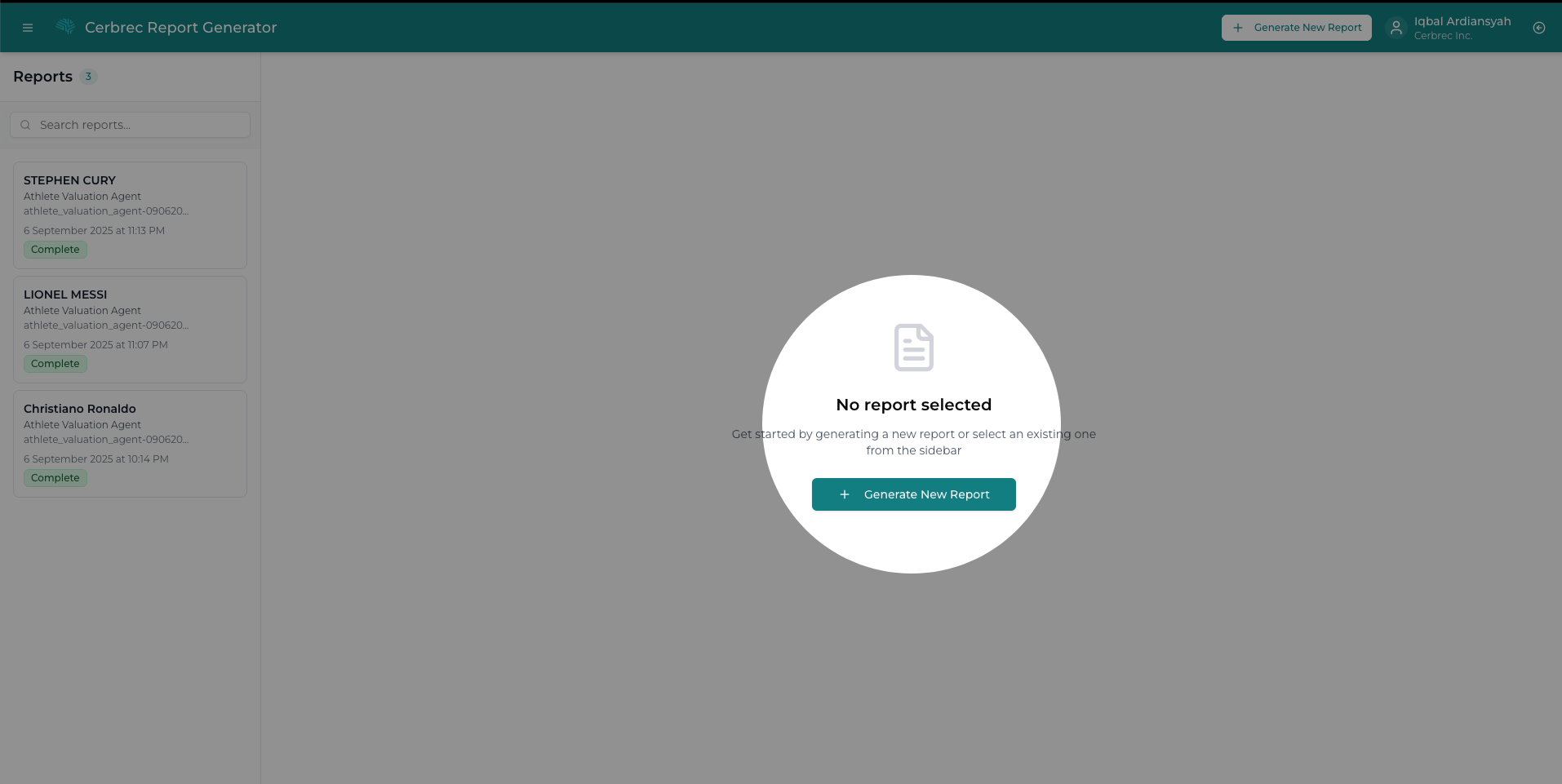Open the STEPHEN CURY report card
Viewport: 1562px width, 784px height.
[x=131, y=215]
